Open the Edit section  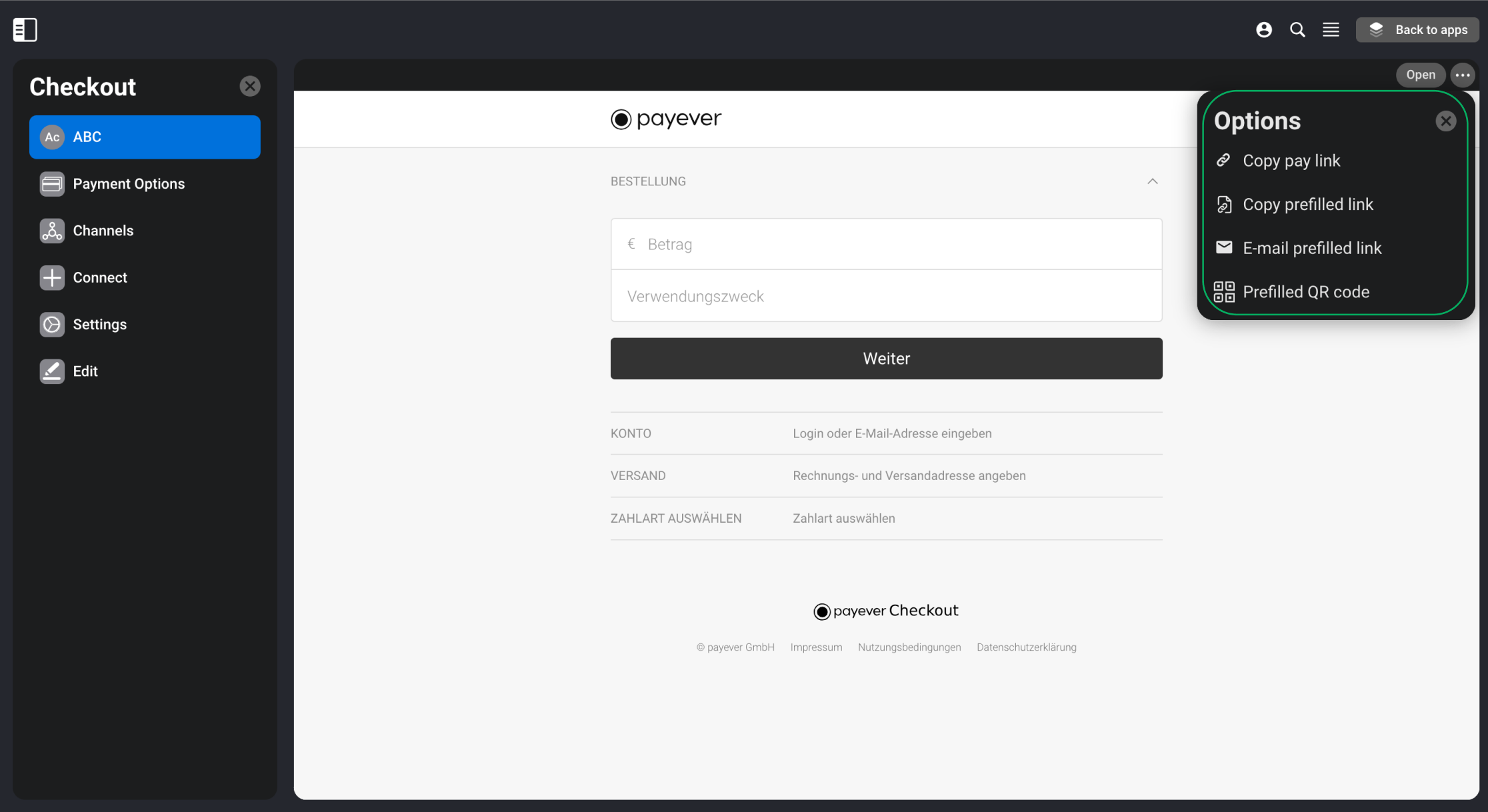click(x=145, y=371)
